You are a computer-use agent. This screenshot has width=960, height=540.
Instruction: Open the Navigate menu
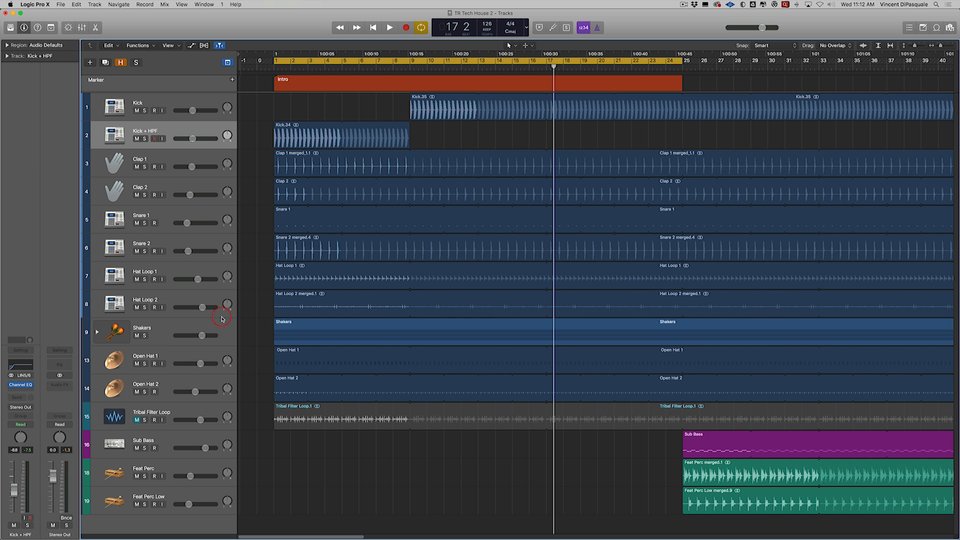pos(119,4)
